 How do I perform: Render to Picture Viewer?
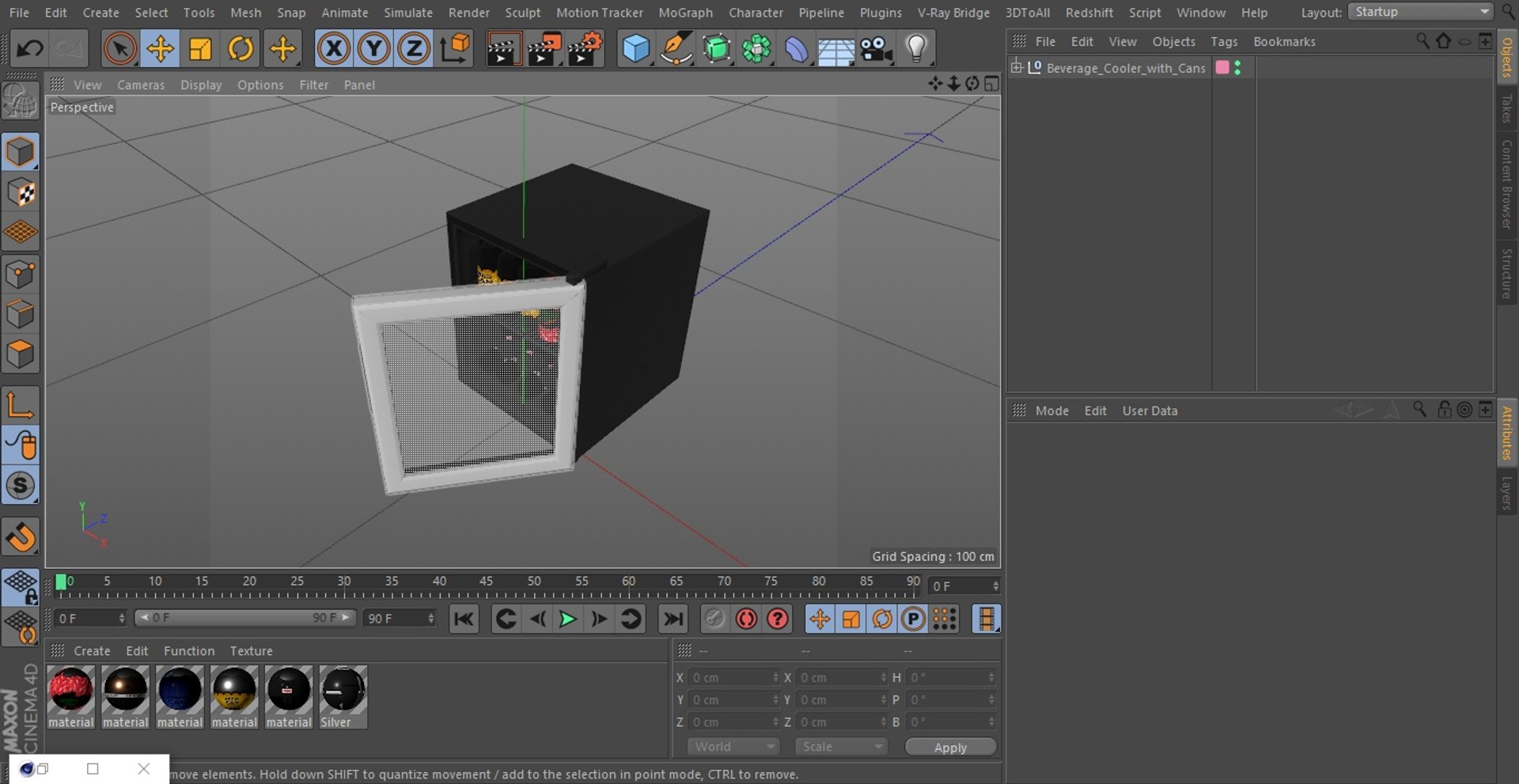click(x=544, y=49)
